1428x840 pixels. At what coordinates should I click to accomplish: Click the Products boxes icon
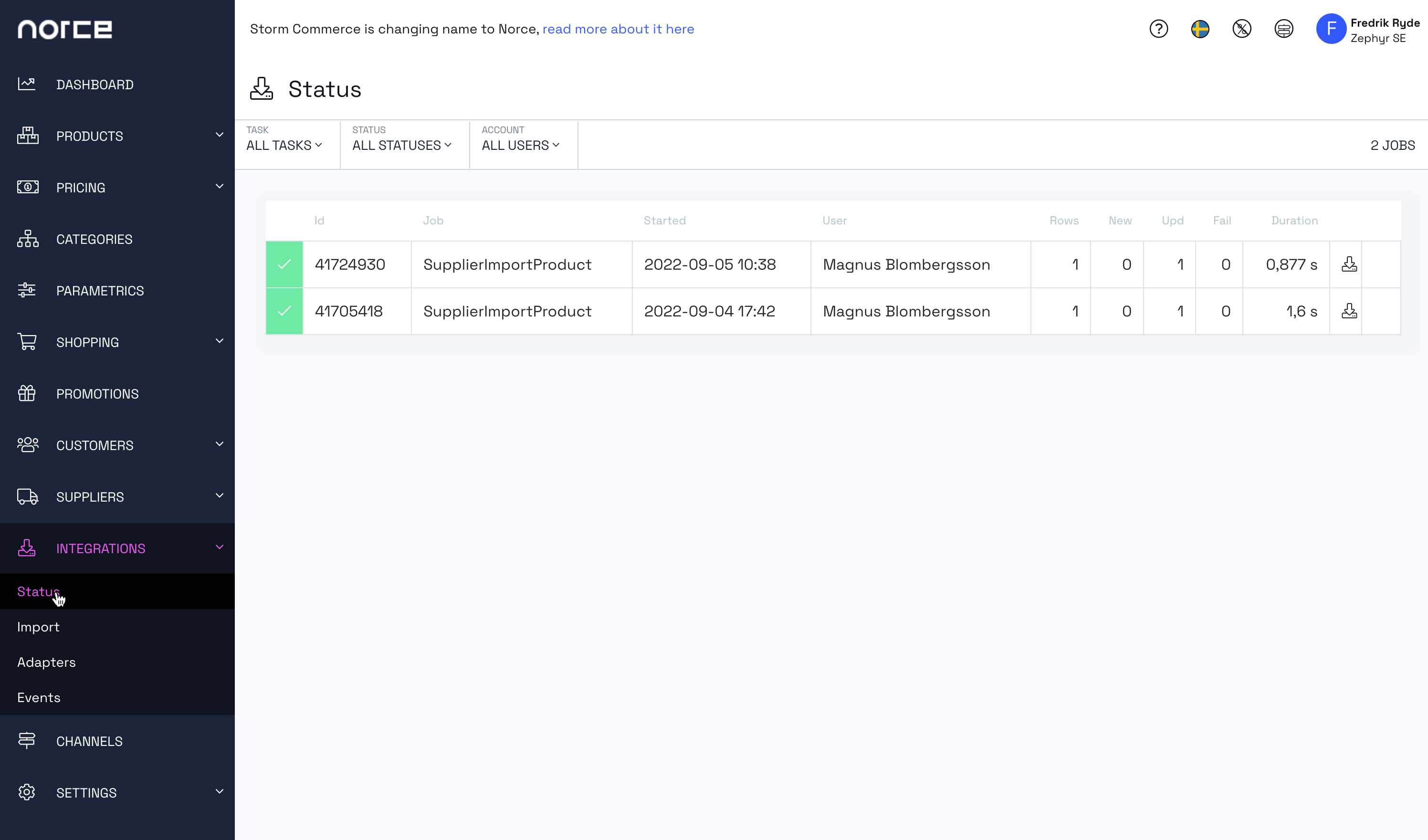27,136
